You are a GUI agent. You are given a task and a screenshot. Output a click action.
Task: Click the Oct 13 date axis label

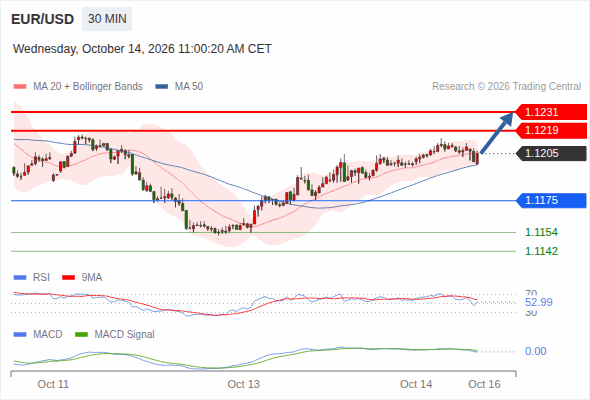click(x=243, y=384)
